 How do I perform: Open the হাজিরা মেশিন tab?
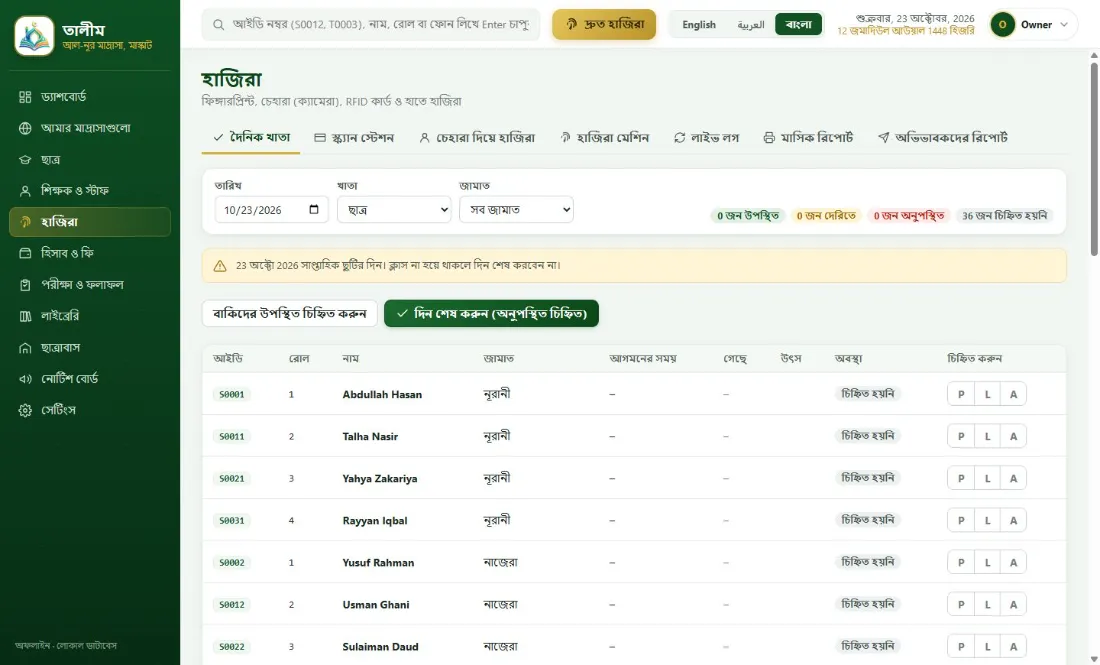(604, 137)
